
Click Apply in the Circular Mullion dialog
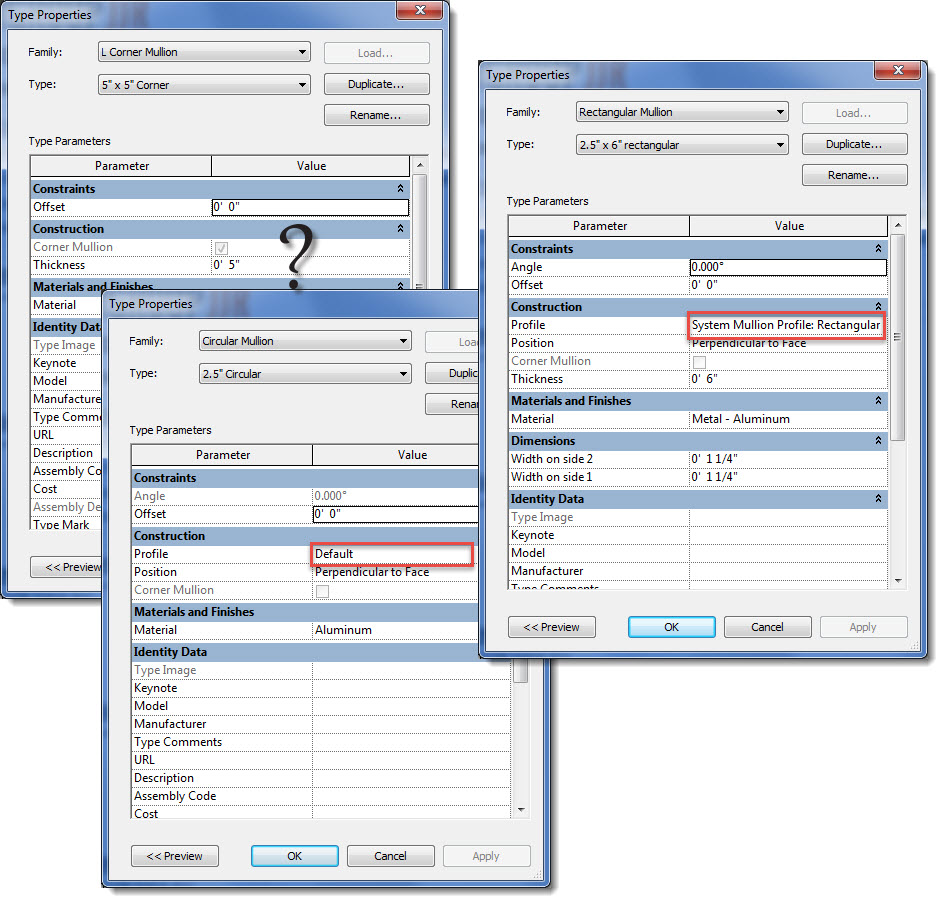[x=486, y=856]
